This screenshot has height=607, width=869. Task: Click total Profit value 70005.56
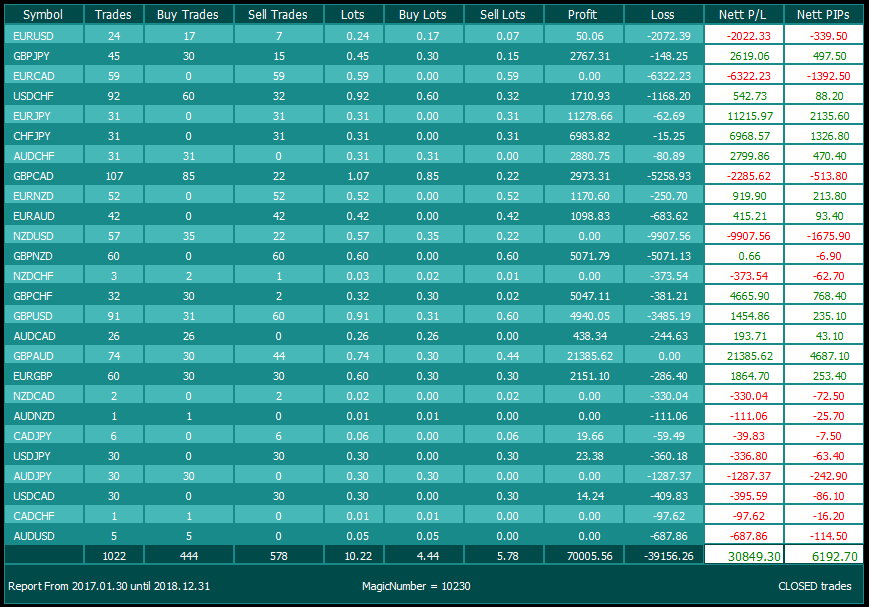[590, 556]
